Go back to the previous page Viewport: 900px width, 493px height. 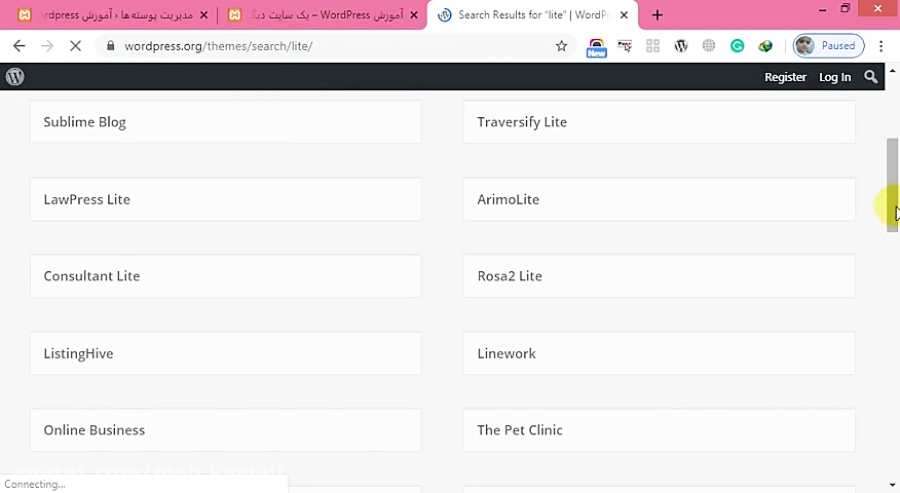tap(19, 46)
